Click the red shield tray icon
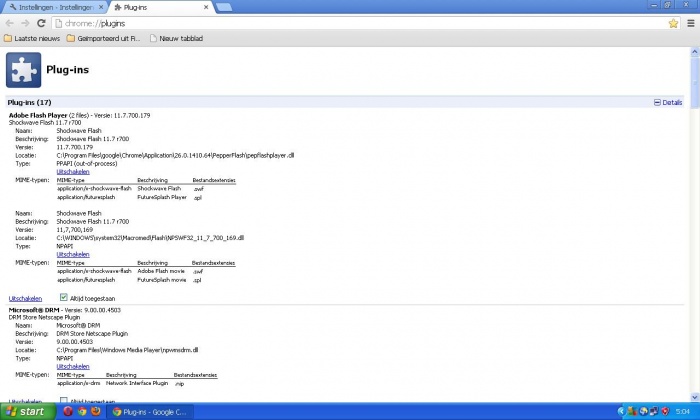The width and height of the screenshot is (700, 420). click(x=665, y=412)
